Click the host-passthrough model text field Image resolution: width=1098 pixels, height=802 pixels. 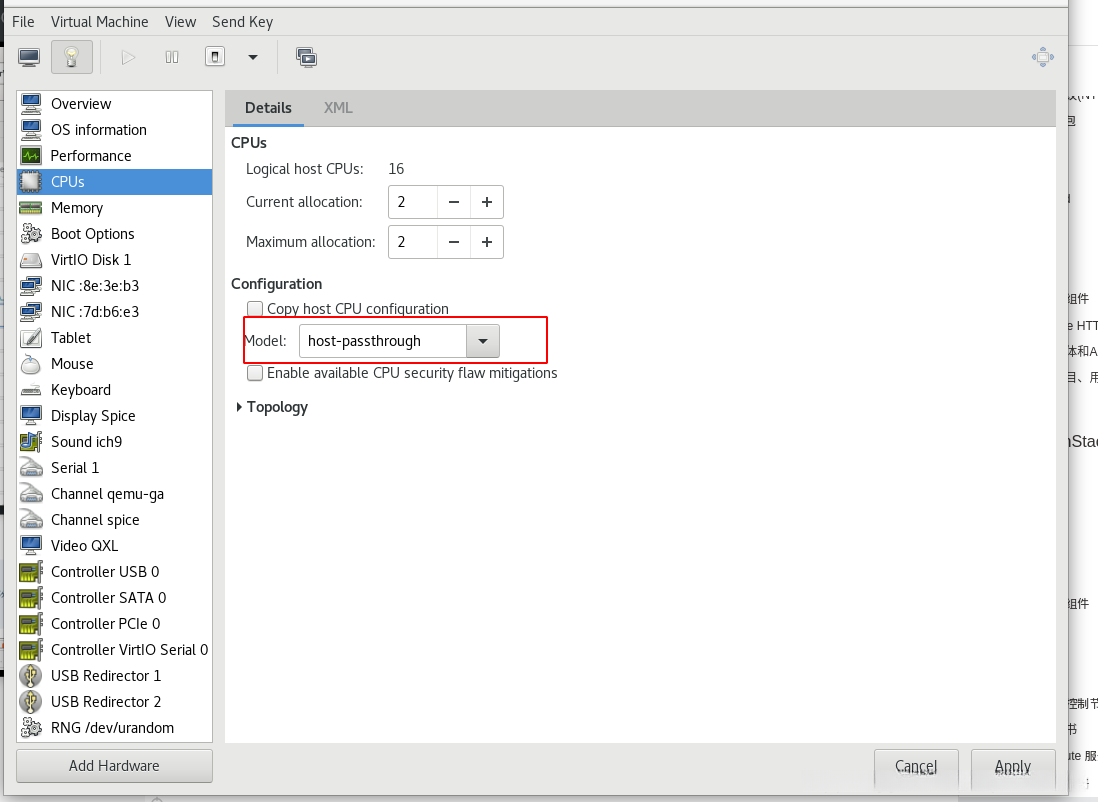tap(383, 341)
